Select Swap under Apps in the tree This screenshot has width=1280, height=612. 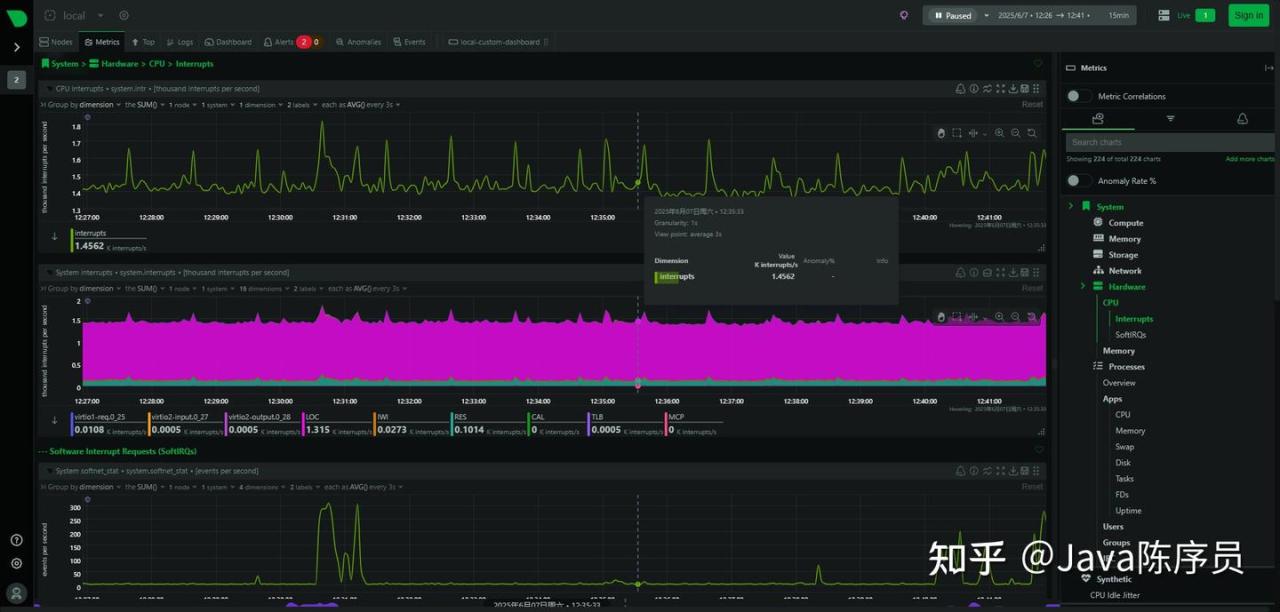click(1125, 447)
